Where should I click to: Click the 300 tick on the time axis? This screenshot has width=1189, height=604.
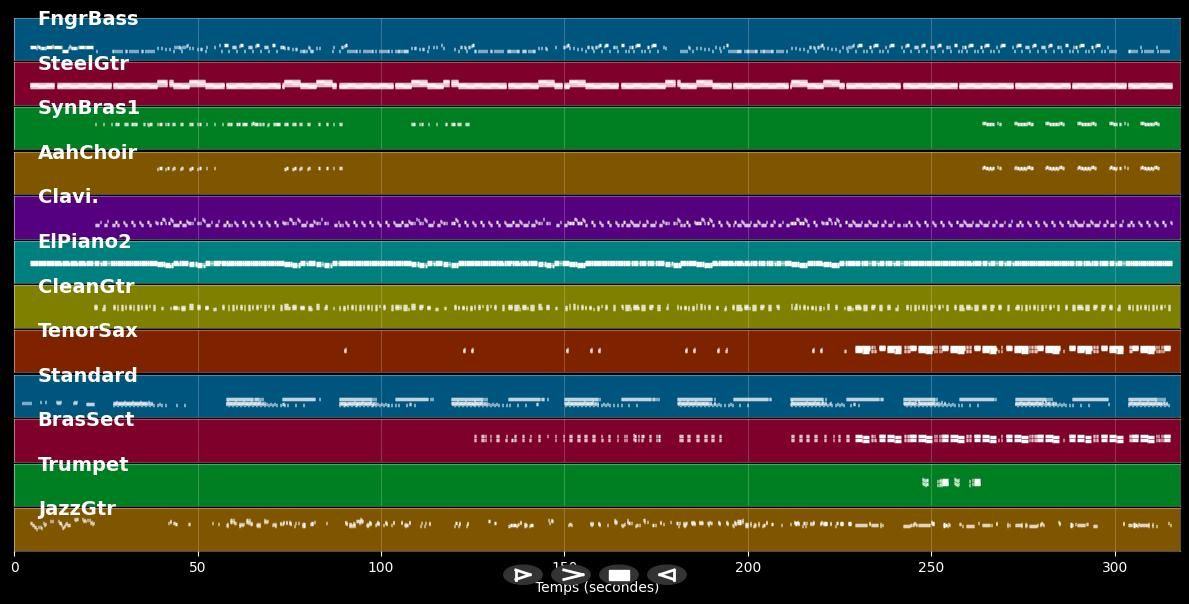coord(1114,567)
